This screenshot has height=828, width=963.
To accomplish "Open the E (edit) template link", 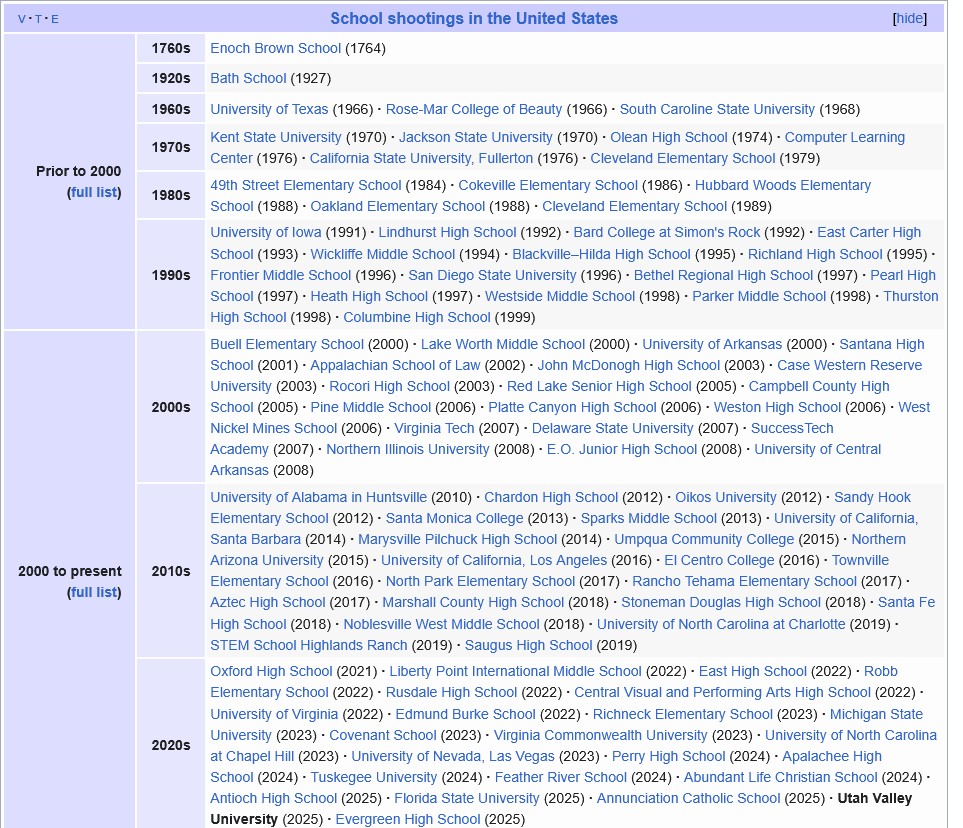I will [x=54, y=19].
